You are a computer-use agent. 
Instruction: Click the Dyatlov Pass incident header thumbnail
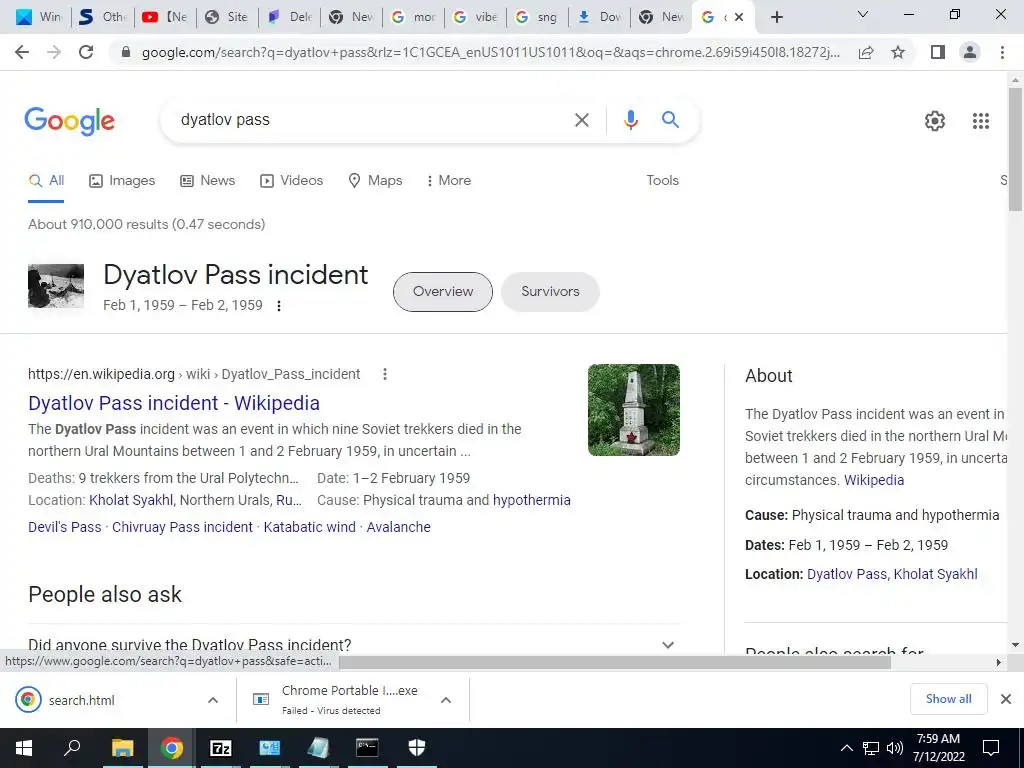pos(56,285)
